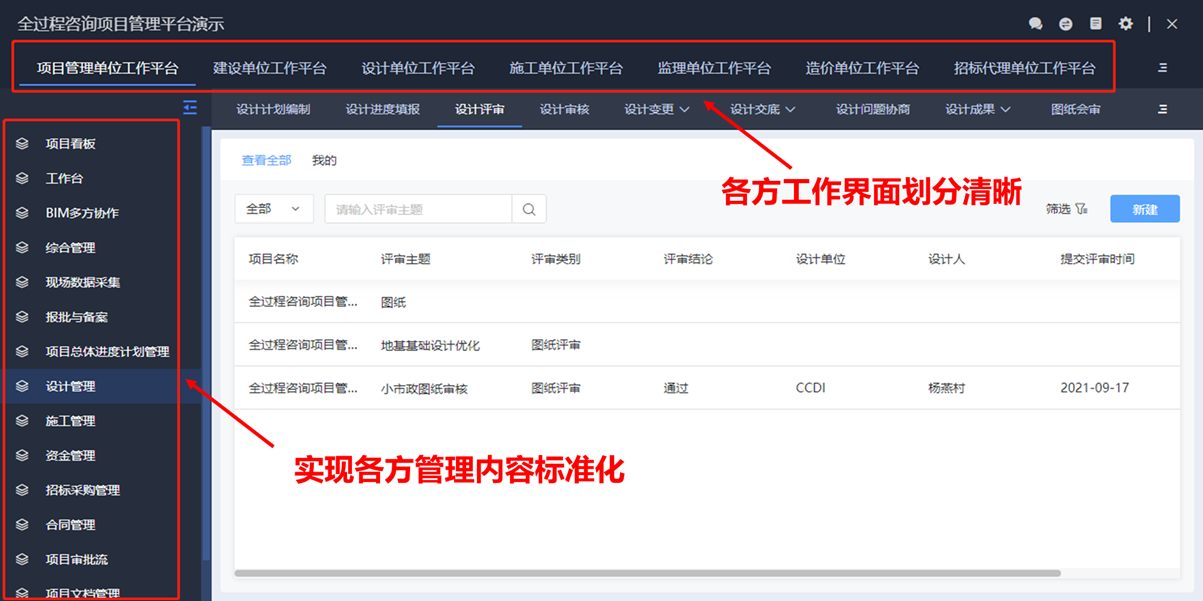Screen dimensions: 1203x601
Task: Collapse the sidebar with the fold icon
Action: tap(190, 108)
